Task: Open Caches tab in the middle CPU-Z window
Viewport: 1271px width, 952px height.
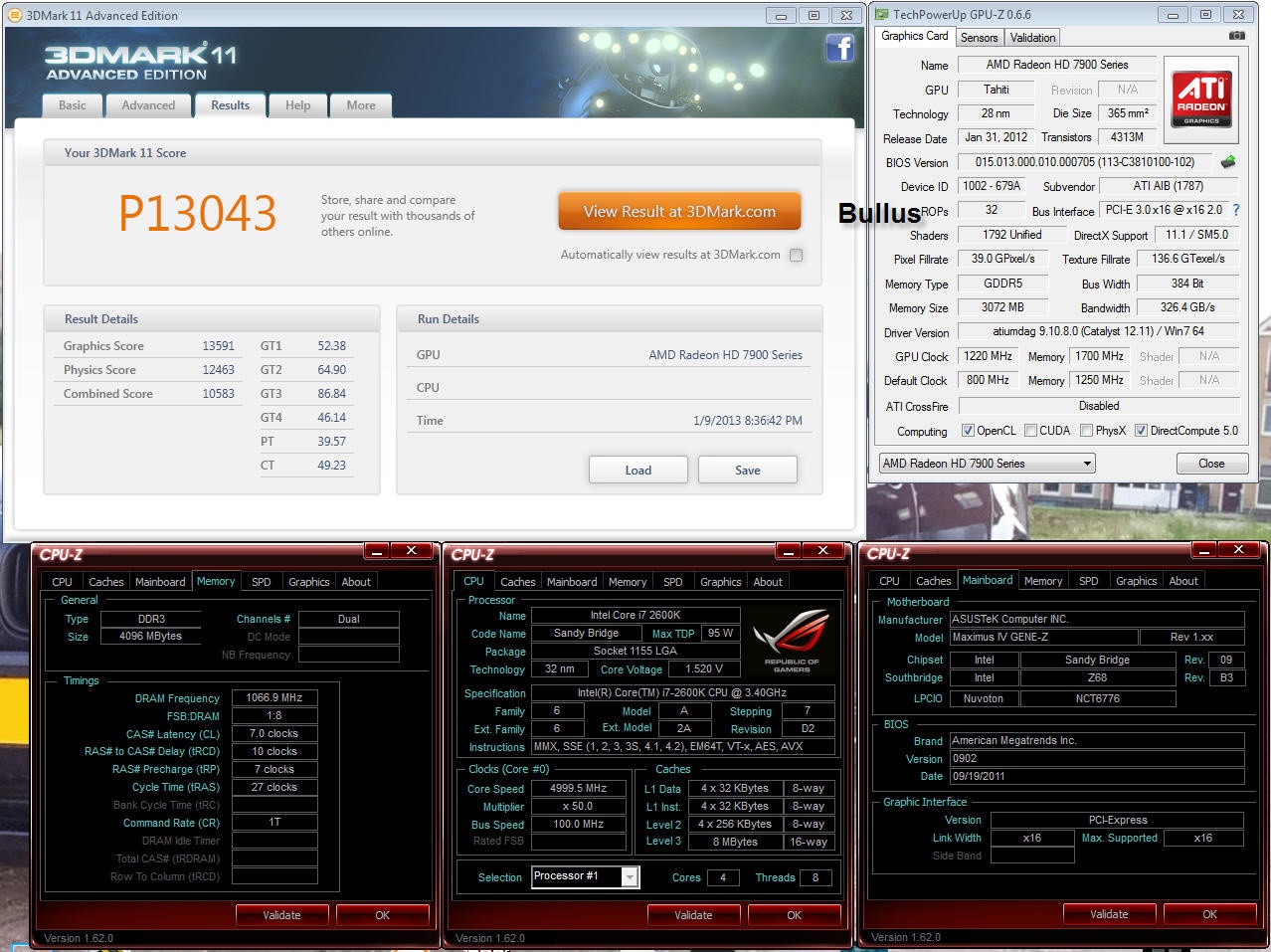Action: pyautogui.click(x=517, y=582)
